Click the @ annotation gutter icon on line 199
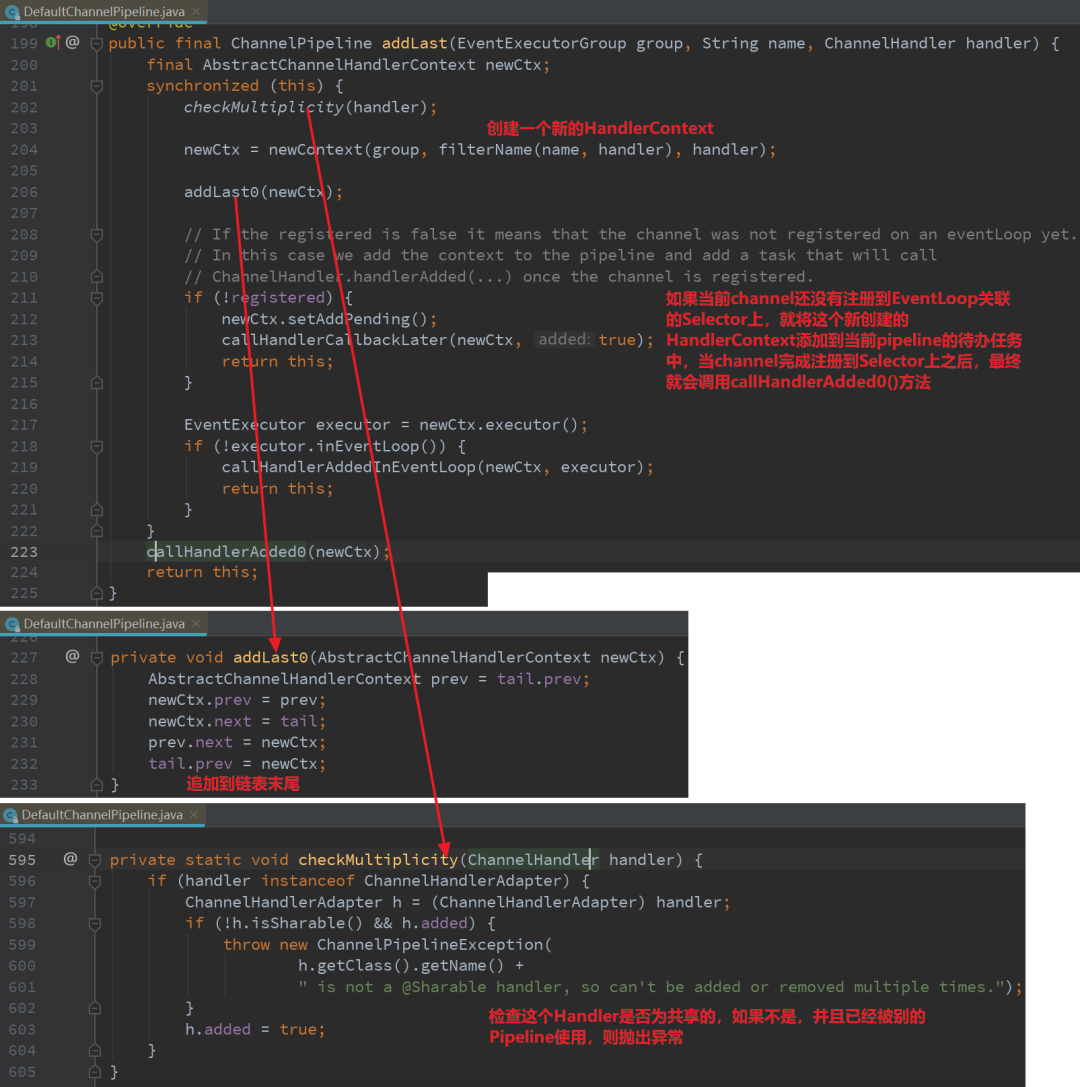1080x1087 pixels. [73, 42]
